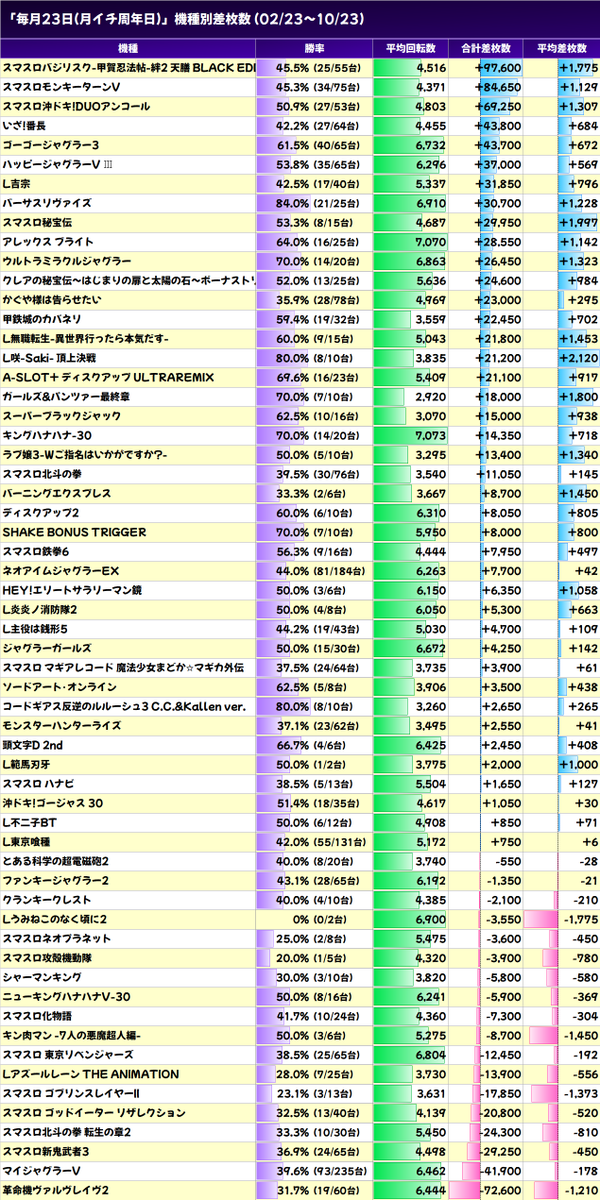Click the 平均差枚数 column header
Viewport: 600px width, 1200px height.
561,48
